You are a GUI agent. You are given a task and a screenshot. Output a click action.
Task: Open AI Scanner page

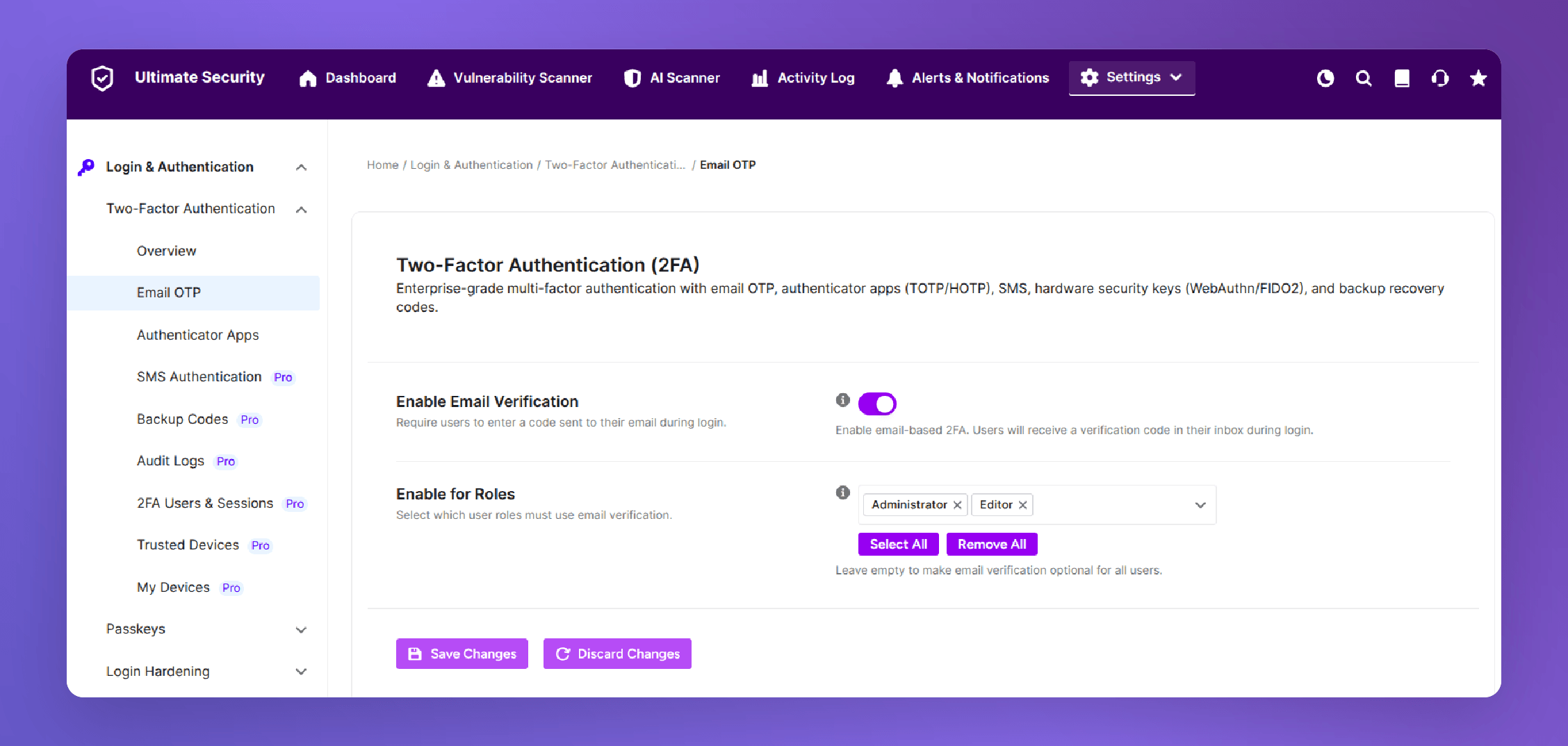click(671, 78)
